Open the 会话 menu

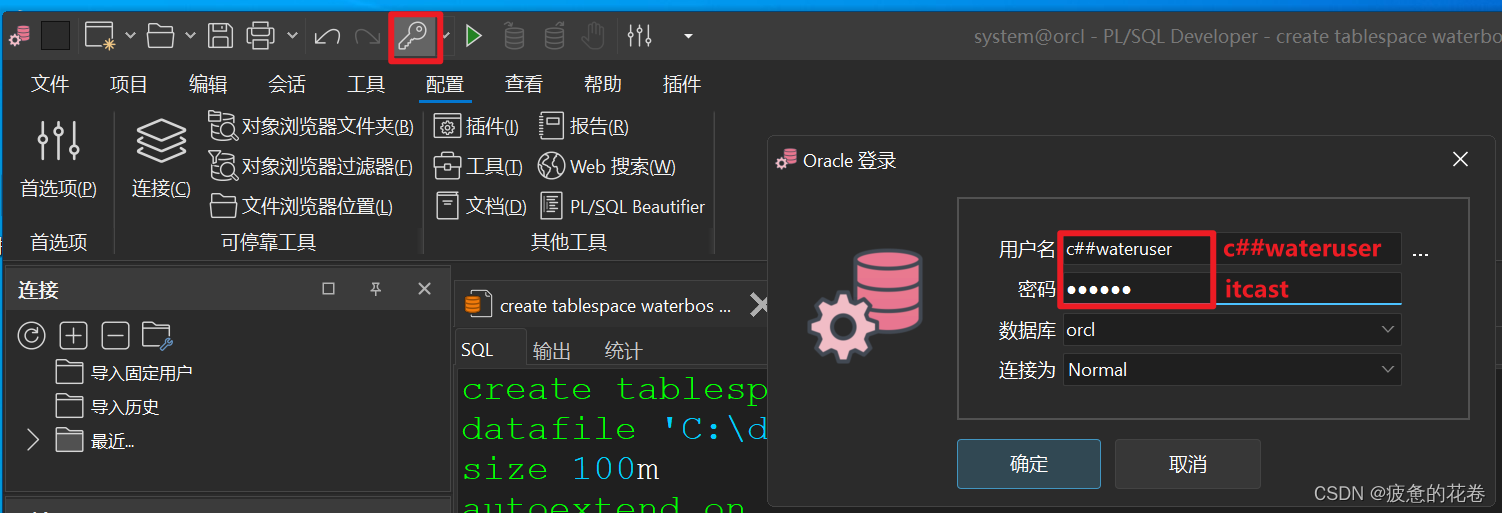(x=287, y=85)
